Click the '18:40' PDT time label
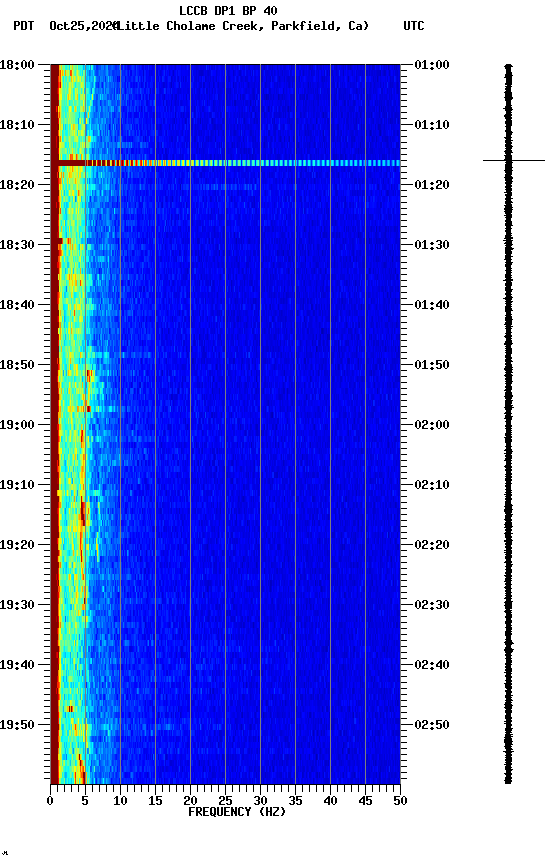552x864 pixels. [17, 305]
